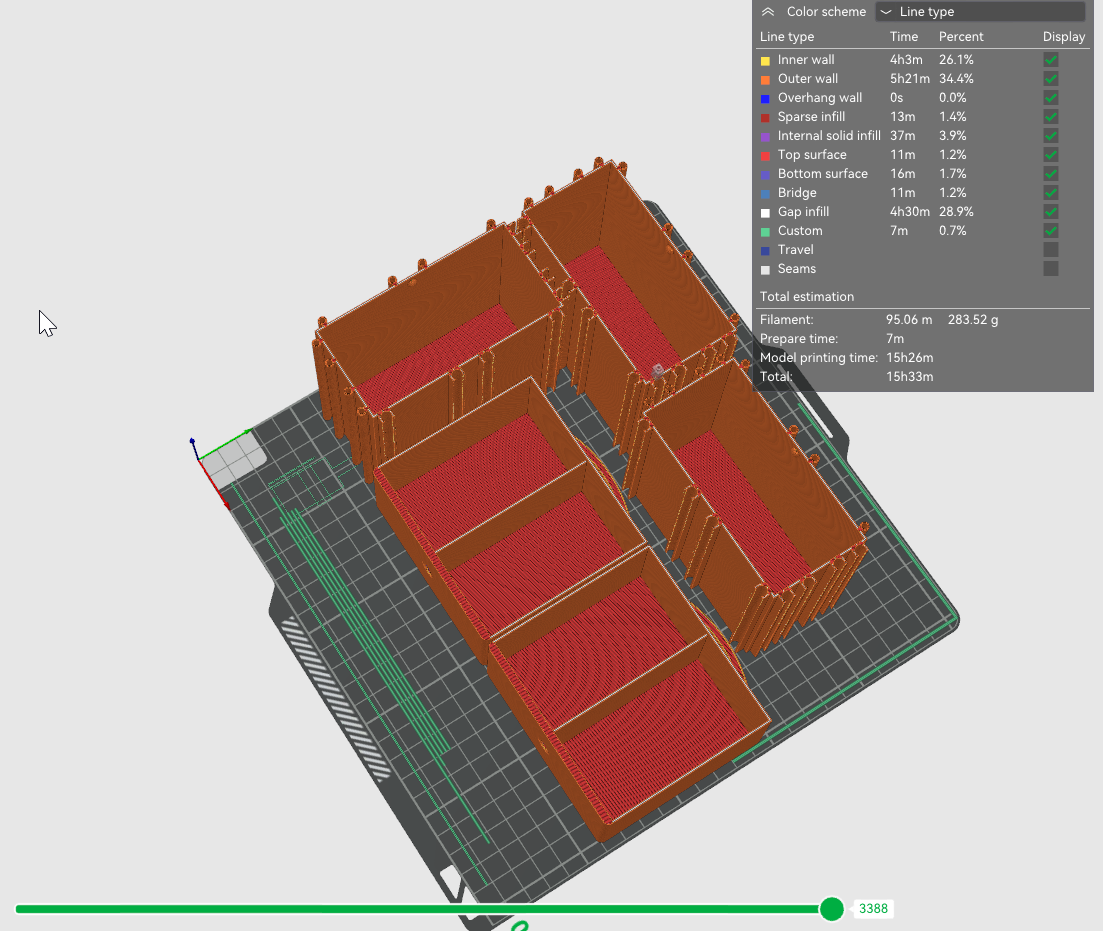Click the Display column header
Viewport: 1103px width, 931px height.
coord(1063,36)
